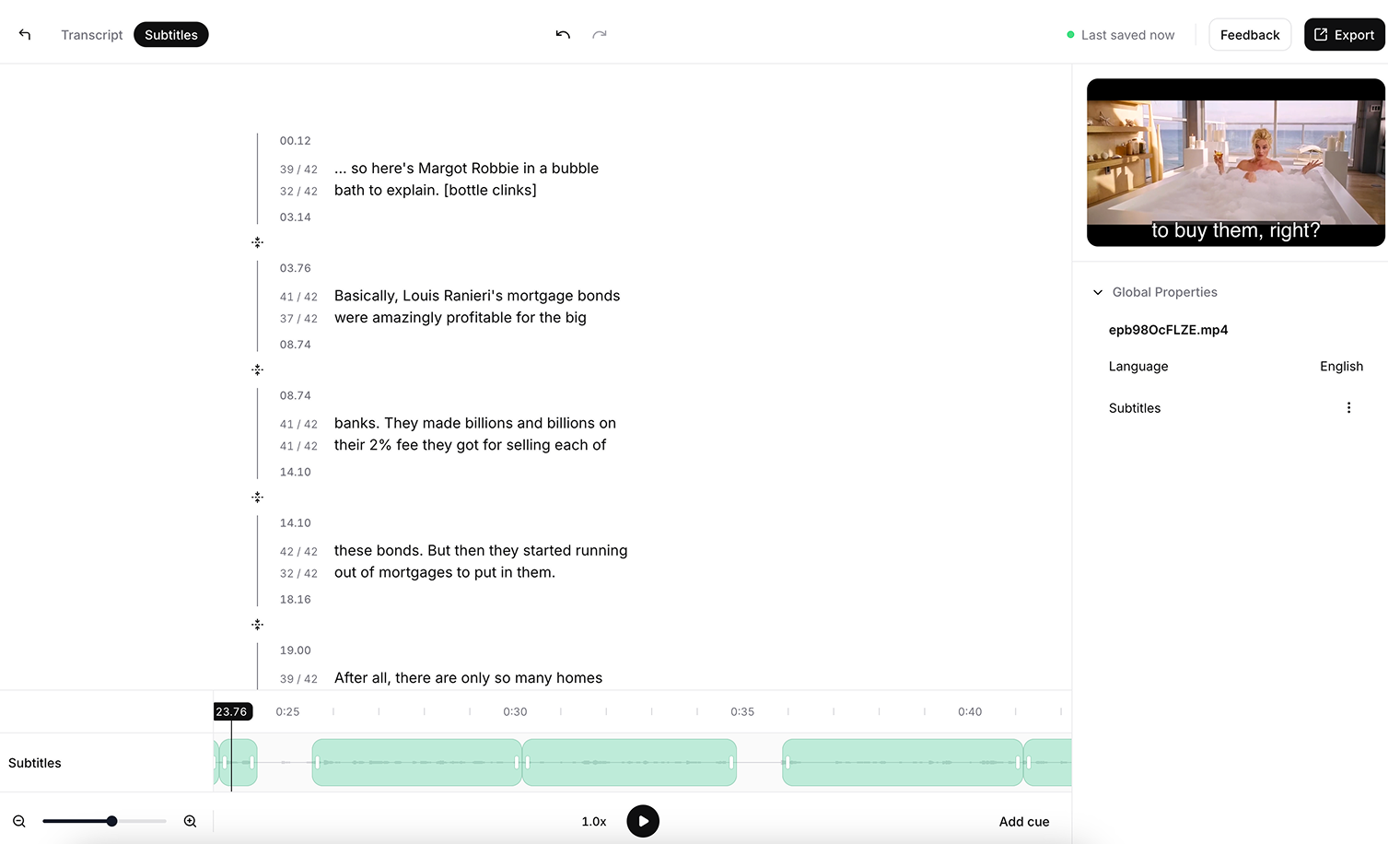Click merge icon after the 08.74 cue
This screenshot has height=844, width=1400.
[258, 369]
